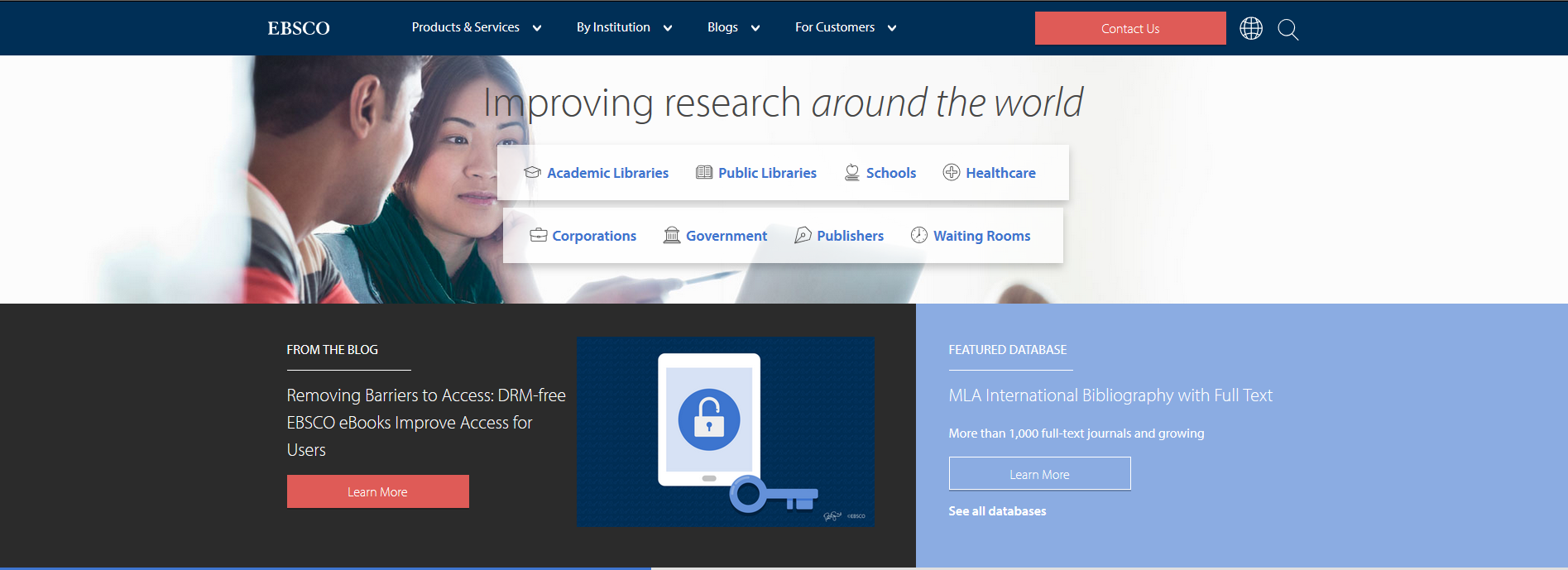
Task: Expand the Products & Services chevron
Action: tap(537, 28)
